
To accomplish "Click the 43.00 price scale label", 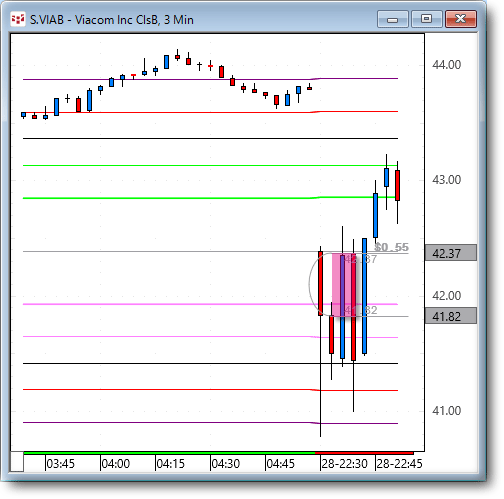I will 447,180.
